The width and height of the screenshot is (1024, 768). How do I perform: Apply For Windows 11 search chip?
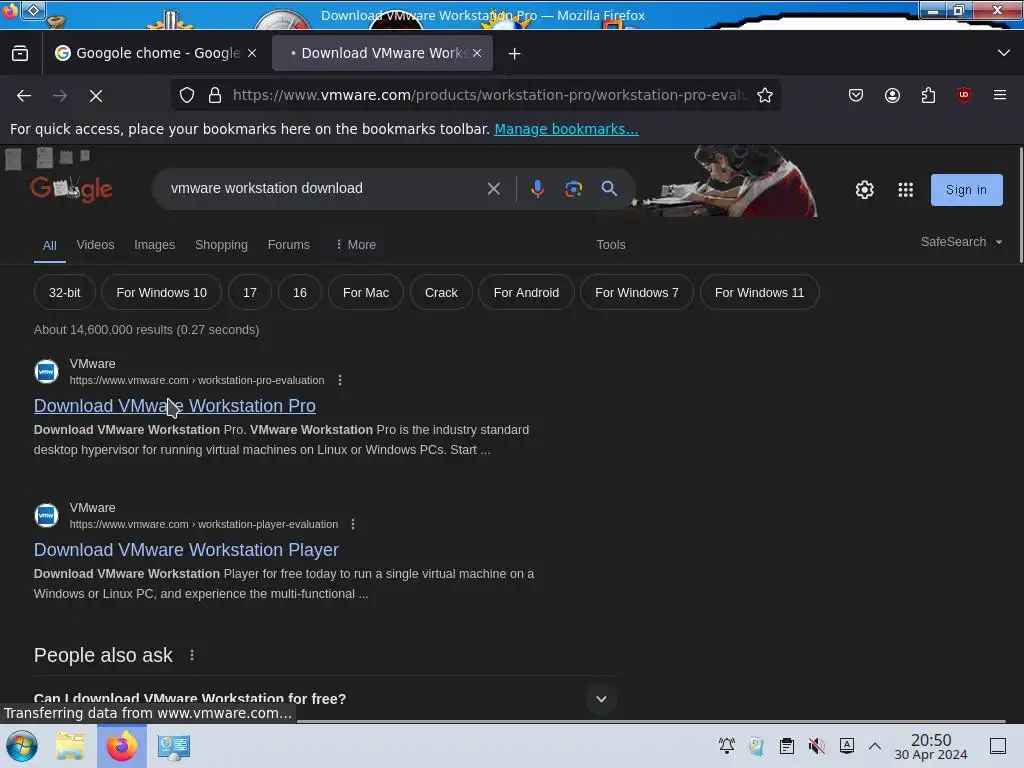(760, 293)
